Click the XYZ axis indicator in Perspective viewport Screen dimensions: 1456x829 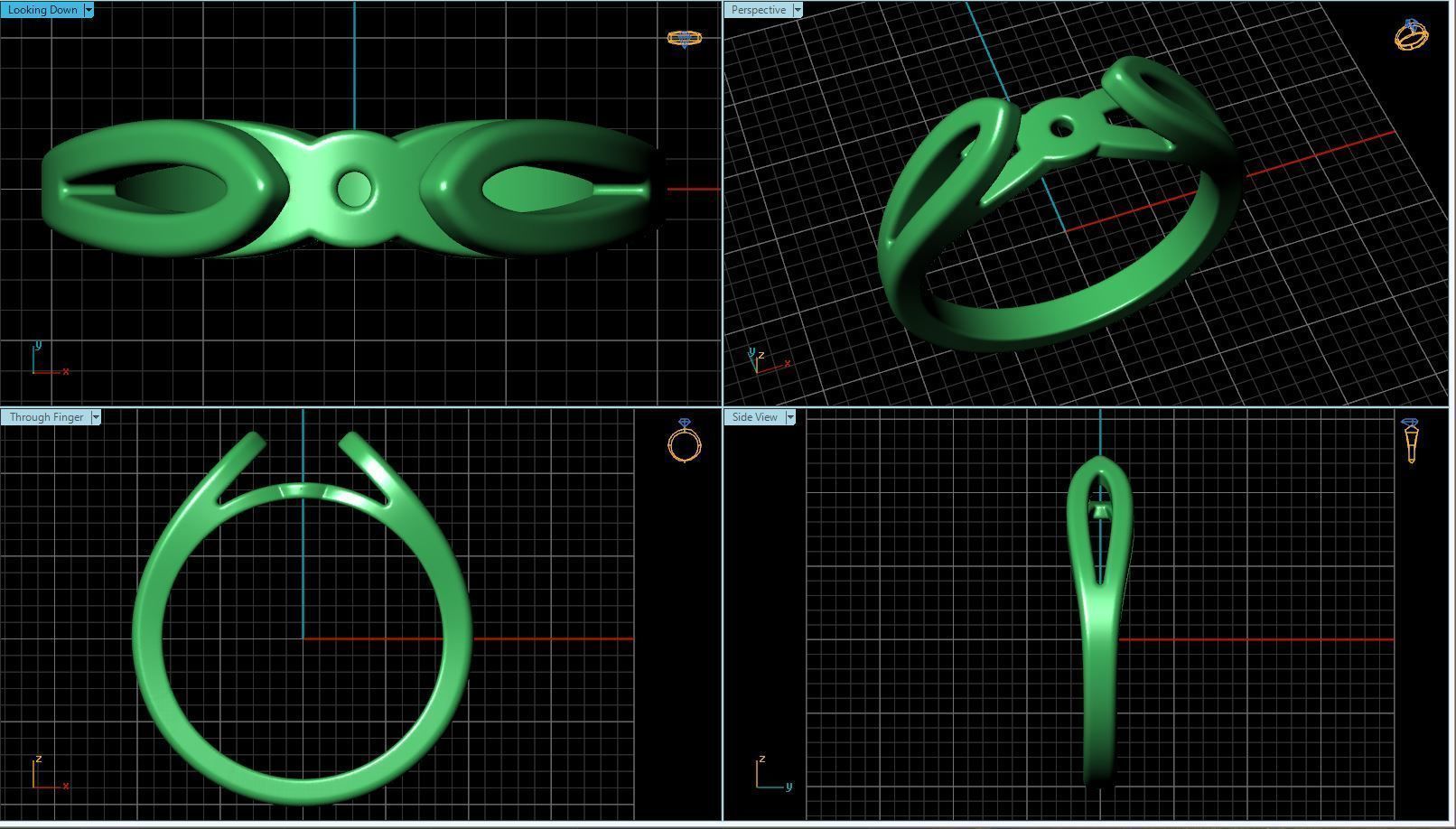pos(770,360)
